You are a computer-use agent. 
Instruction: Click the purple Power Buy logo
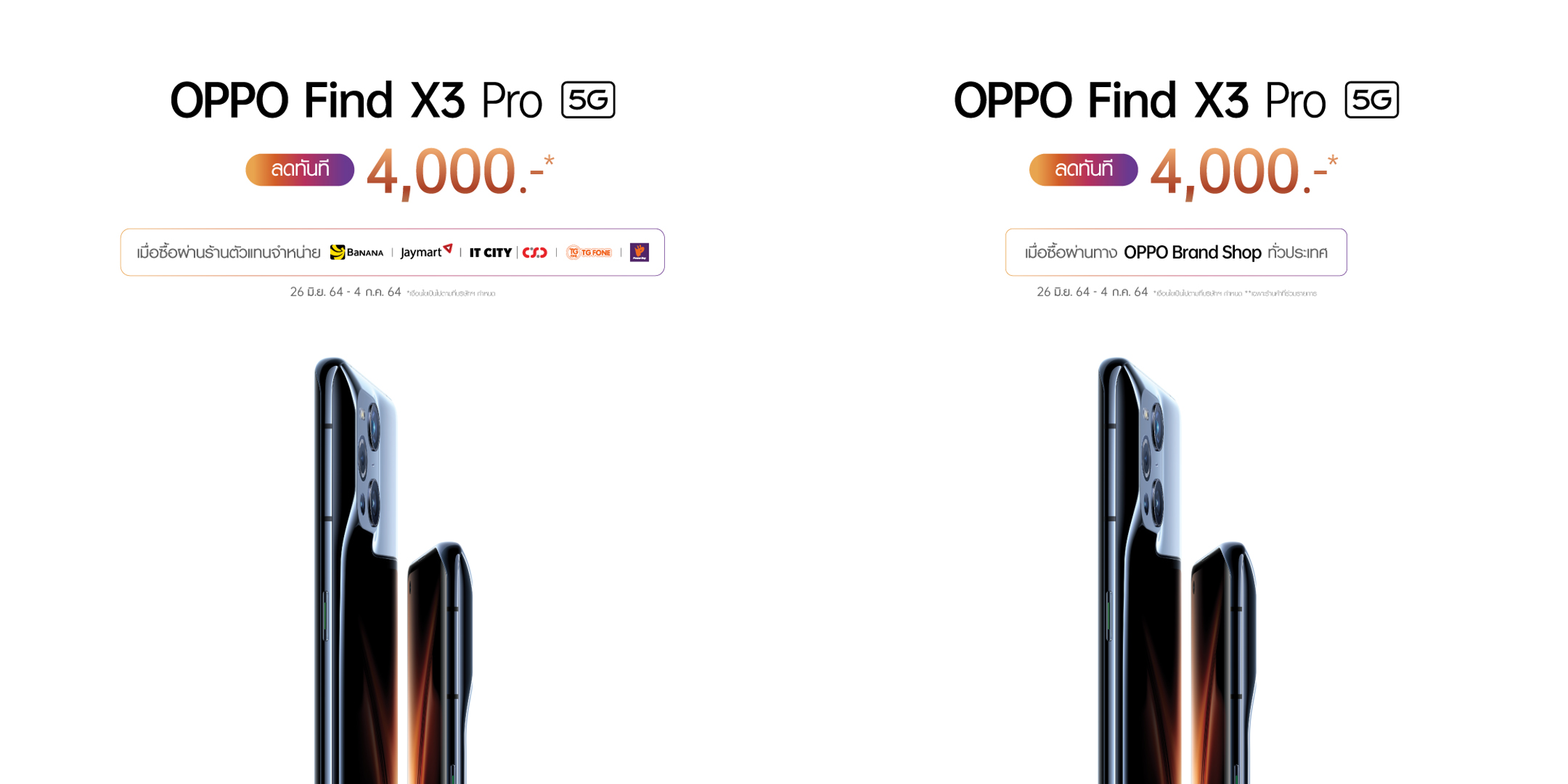coord(639,252)
